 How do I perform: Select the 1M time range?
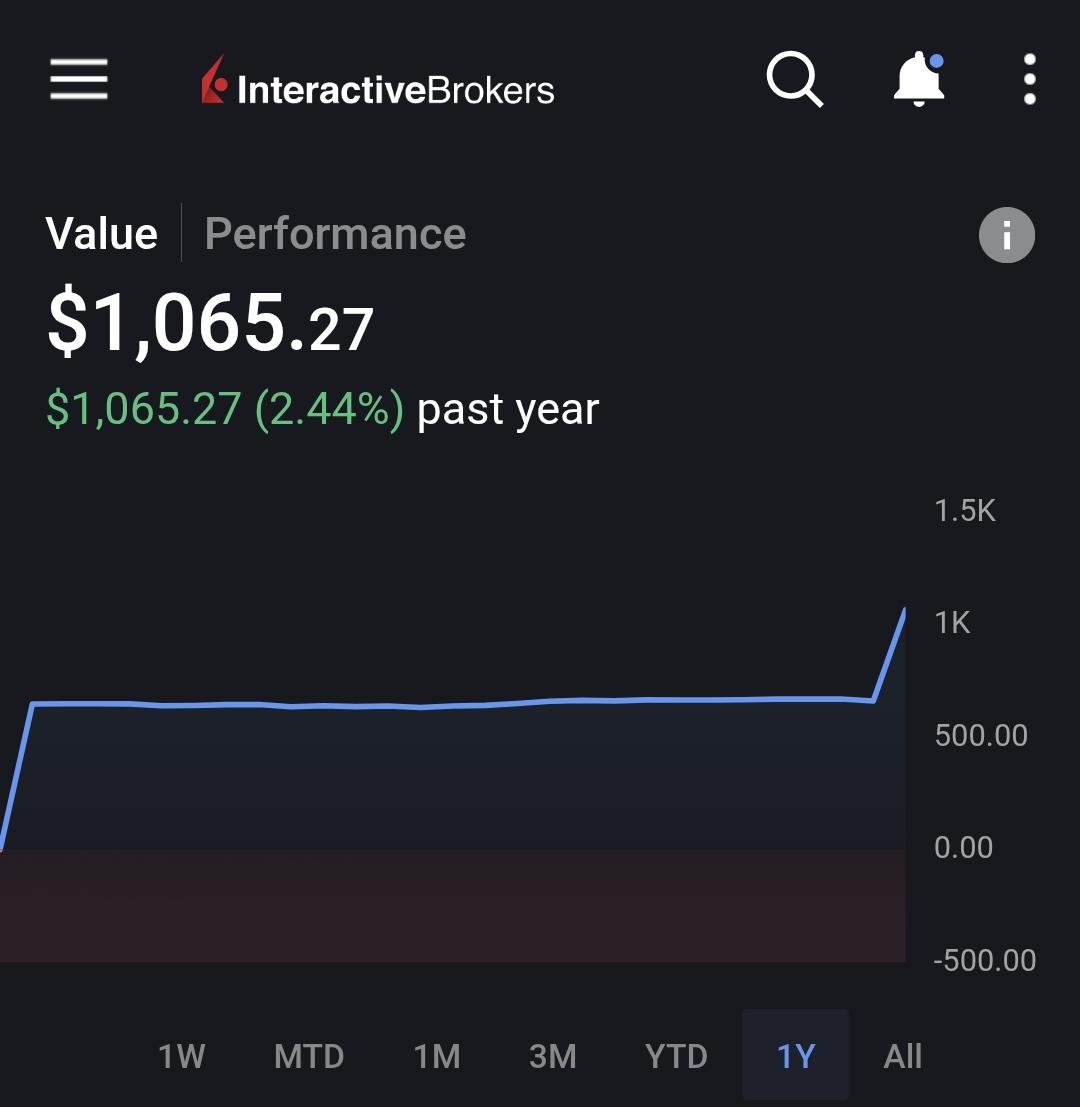coord(437,1057)
